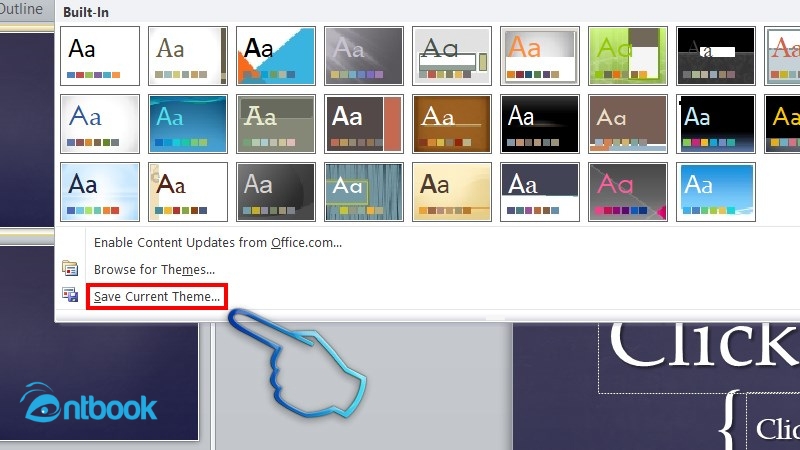800x450 pixels.
Task: Pick the dark charcoal gradient theme
Action: [x=276, y=192]
